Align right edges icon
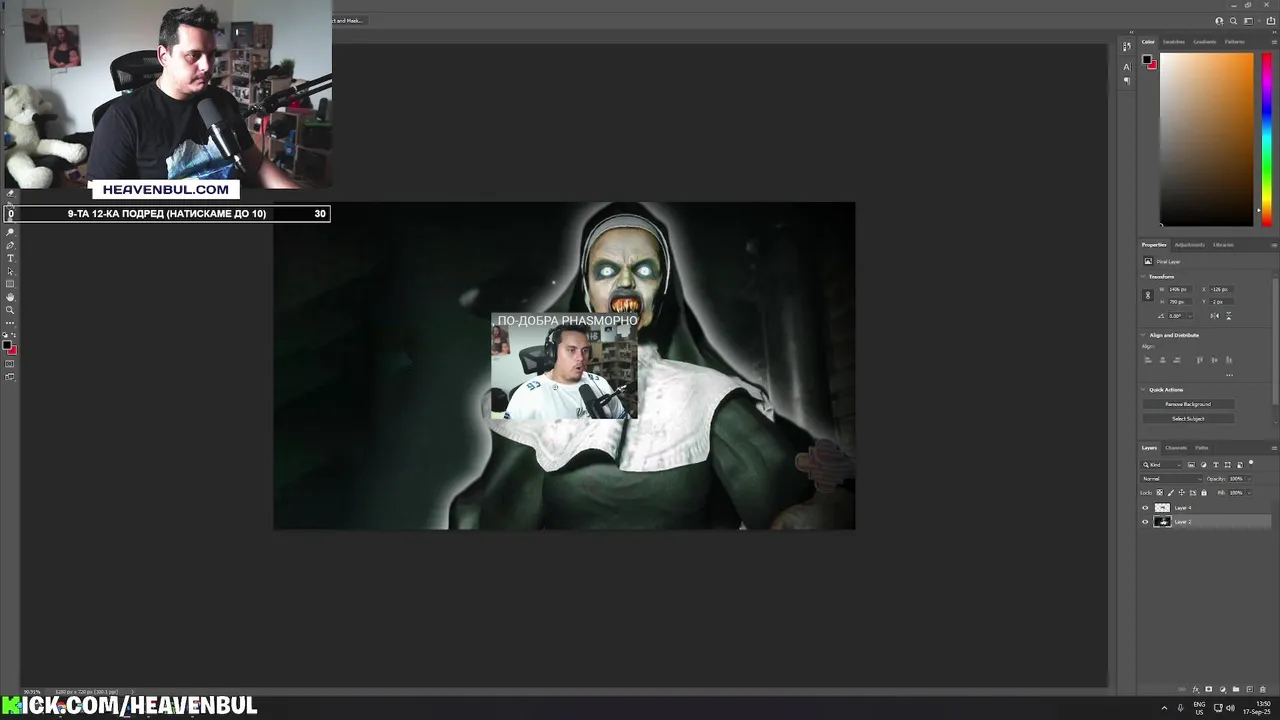Image resolution: width=1280 pixels, height=720 pixels. click(1176, 360)
